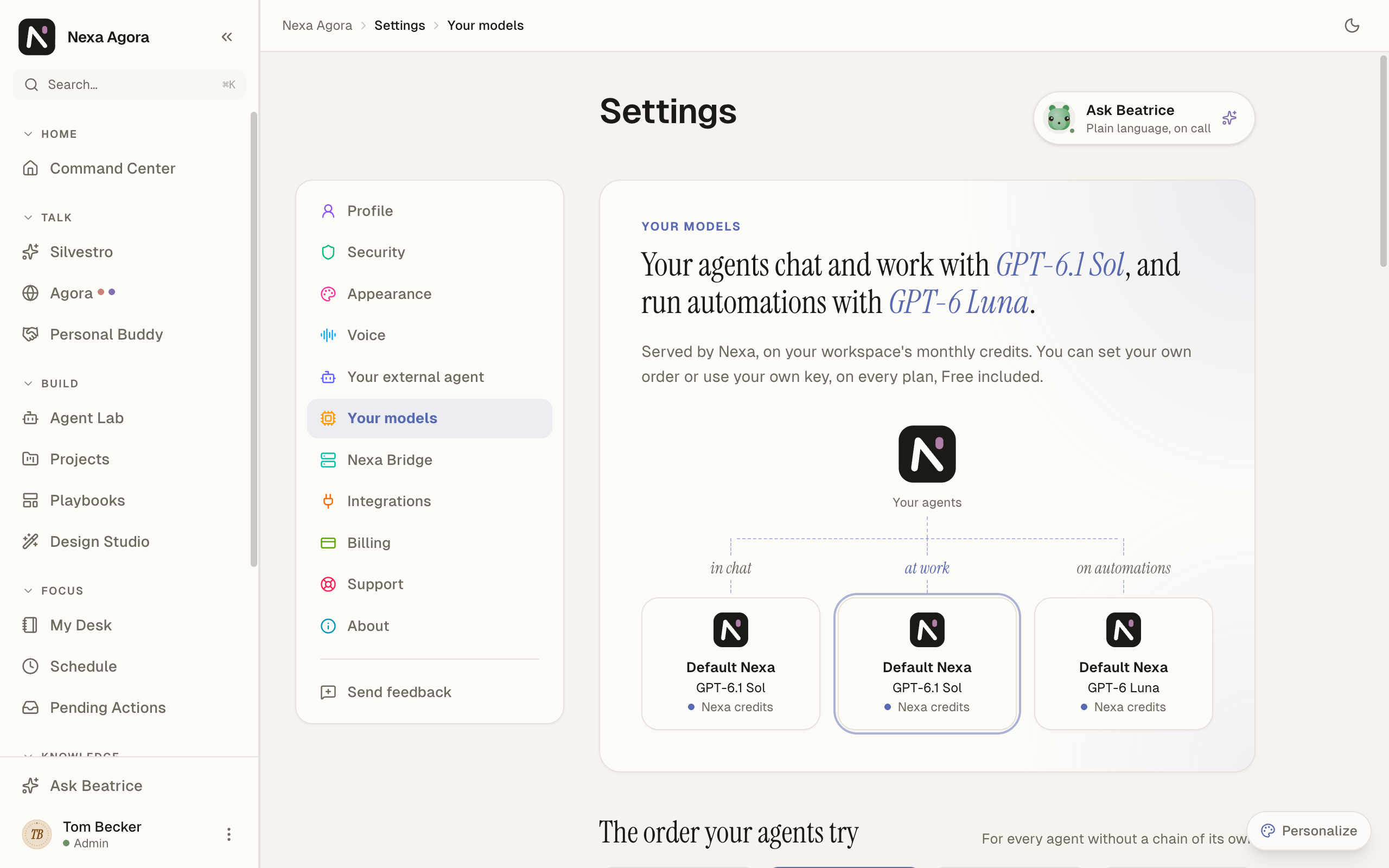Open Agent Lab
1389x868 pixels.
[130, 418]
